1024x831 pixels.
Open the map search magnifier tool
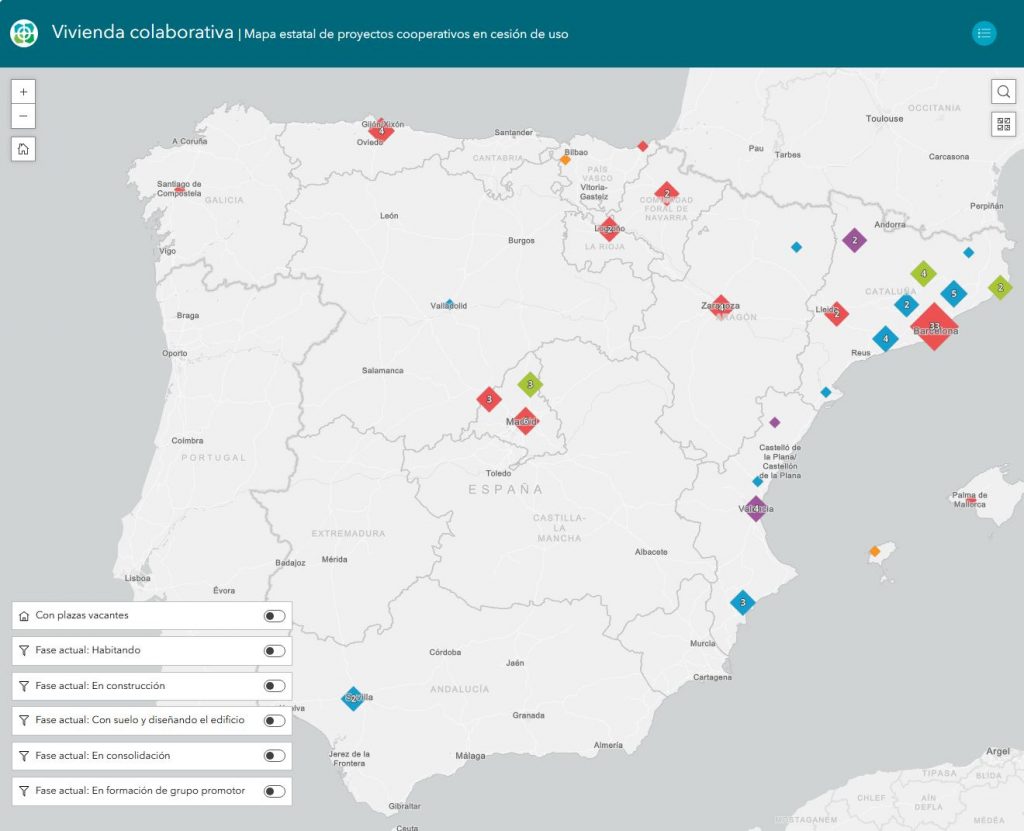coord(1003,92)
